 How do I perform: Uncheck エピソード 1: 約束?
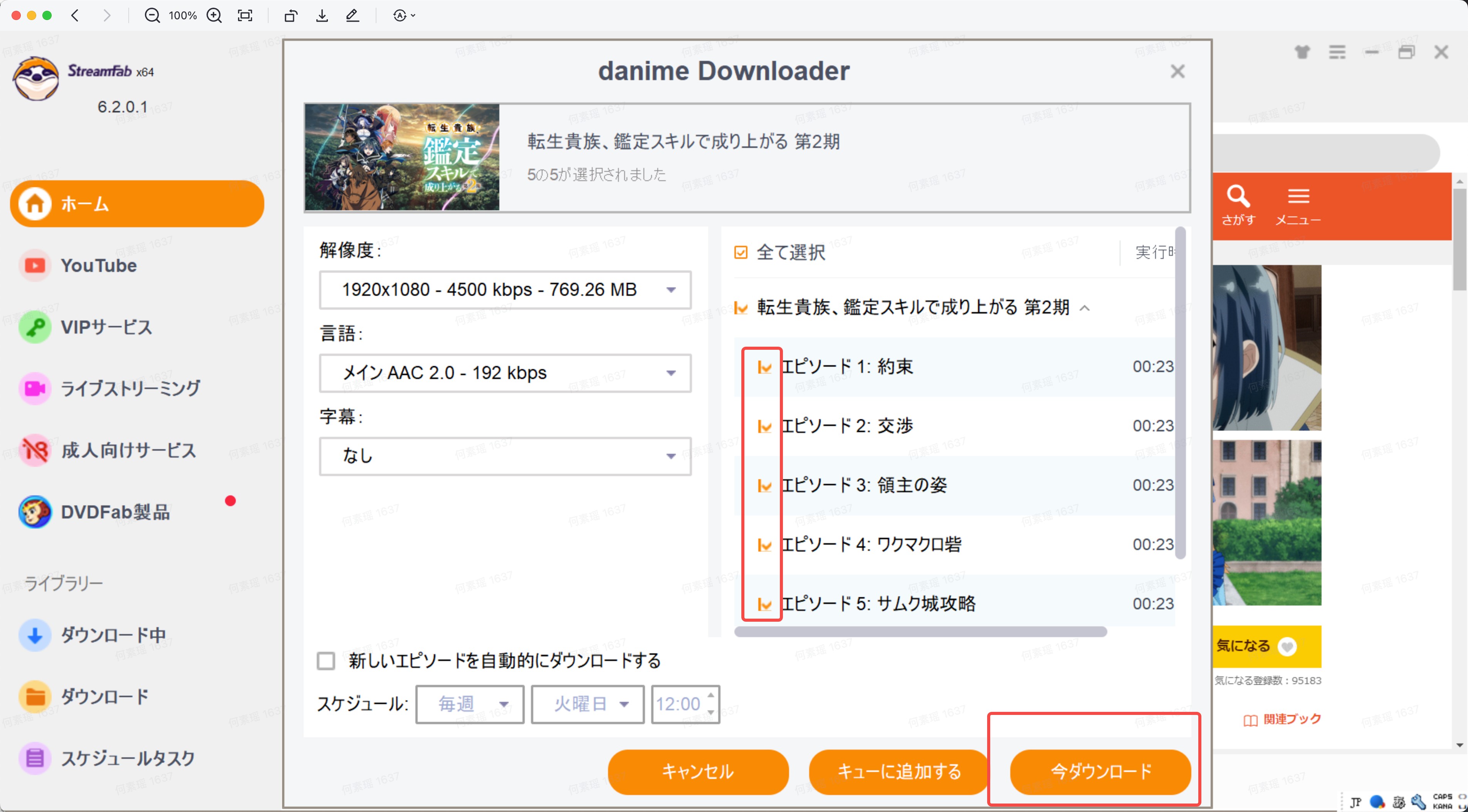(x=764, y=367)
